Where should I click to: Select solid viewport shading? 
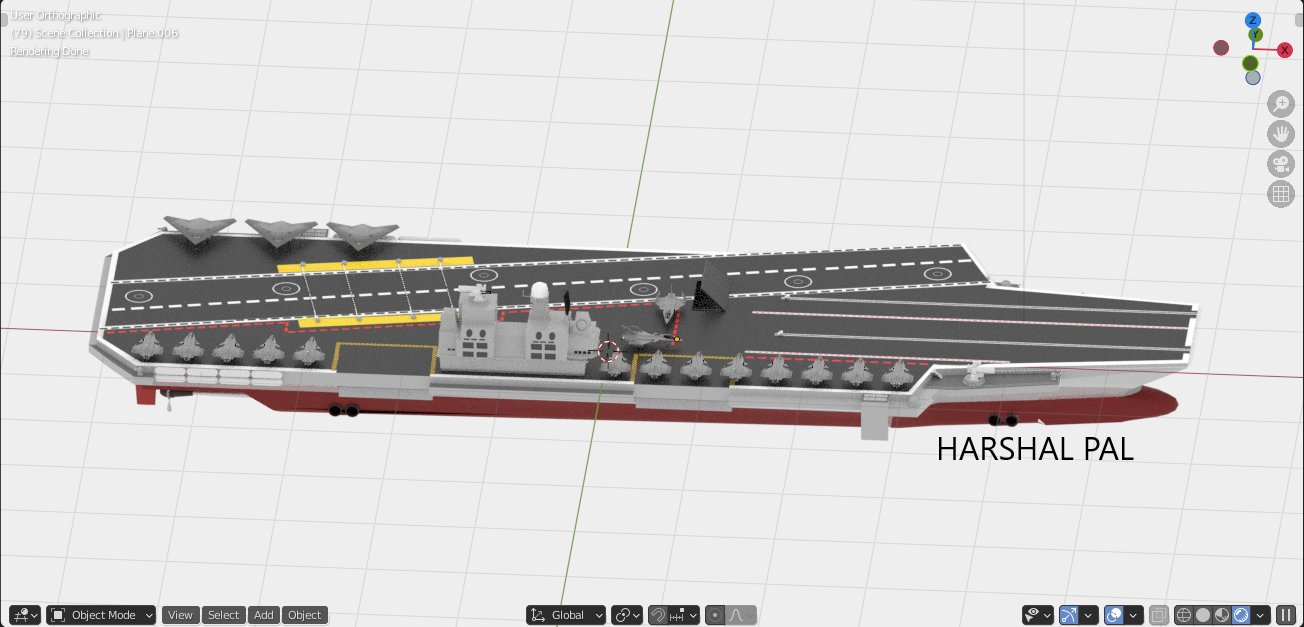1203,615
